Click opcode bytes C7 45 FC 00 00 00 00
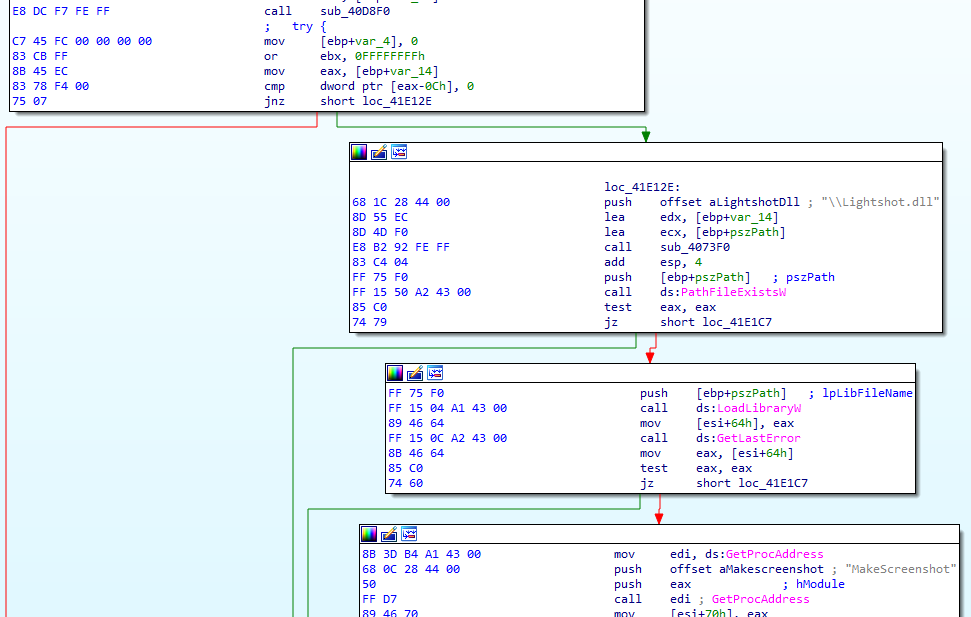 (x=82, y=41)
